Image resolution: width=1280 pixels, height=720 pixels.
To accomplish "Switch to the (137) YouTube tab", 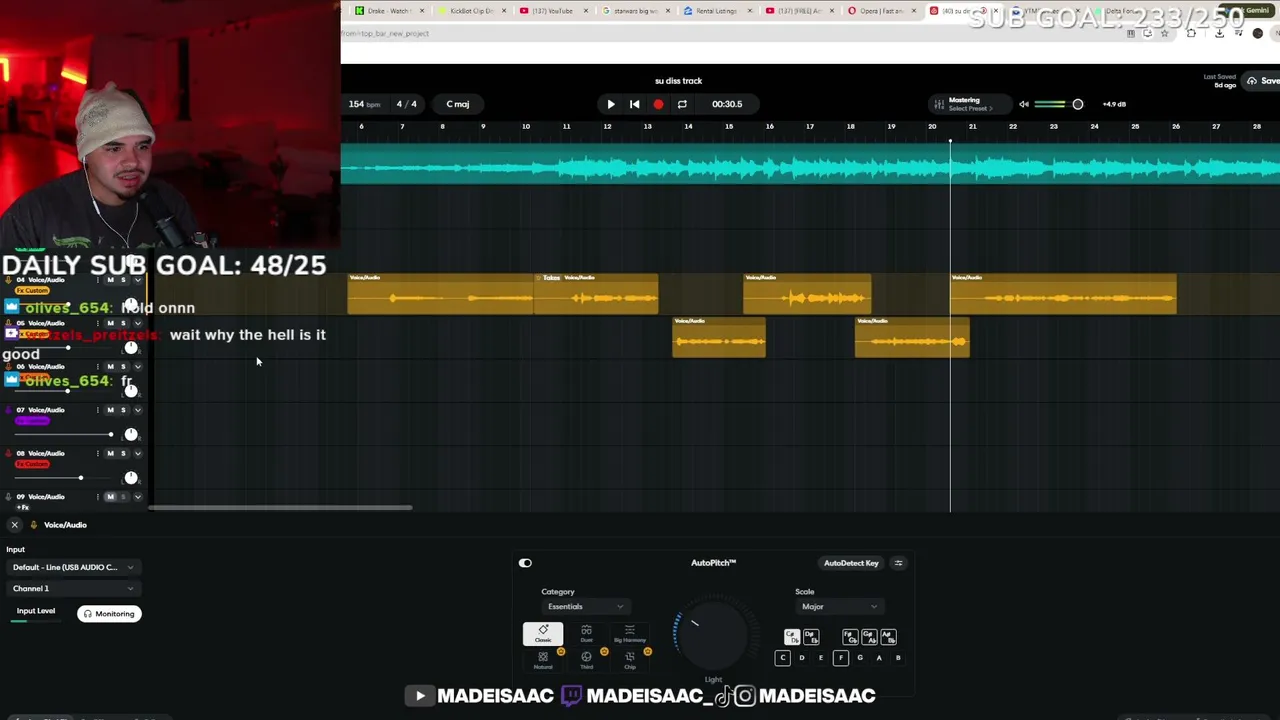I will pos(554,11).
